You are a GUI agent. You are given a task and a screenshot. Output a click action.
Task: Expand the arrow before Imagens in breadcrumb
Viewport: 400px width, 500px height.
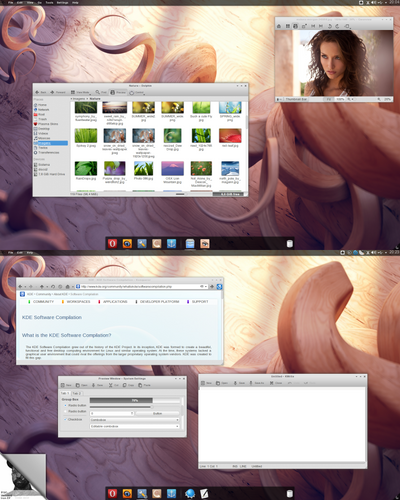[x=71, y=99]
